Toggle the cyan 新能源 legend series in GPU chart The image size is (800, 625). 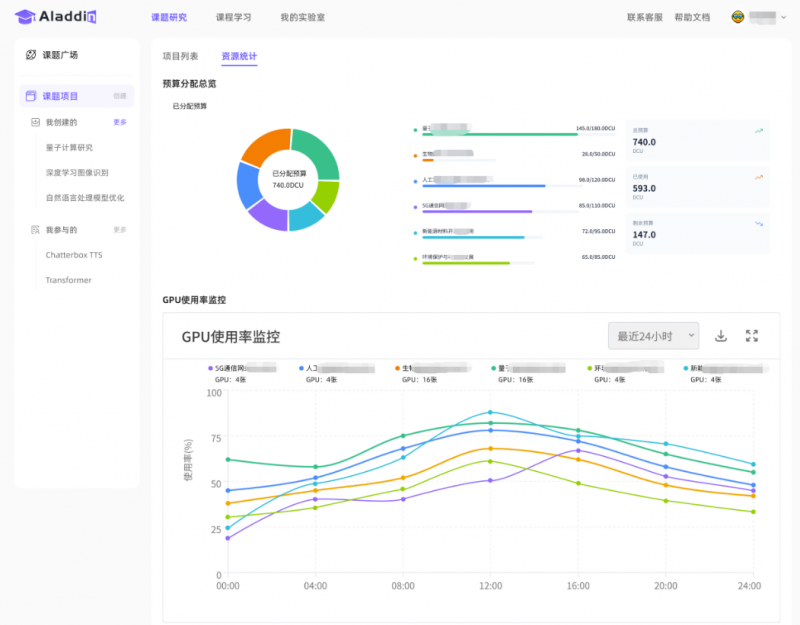click(x=706, y=369)
